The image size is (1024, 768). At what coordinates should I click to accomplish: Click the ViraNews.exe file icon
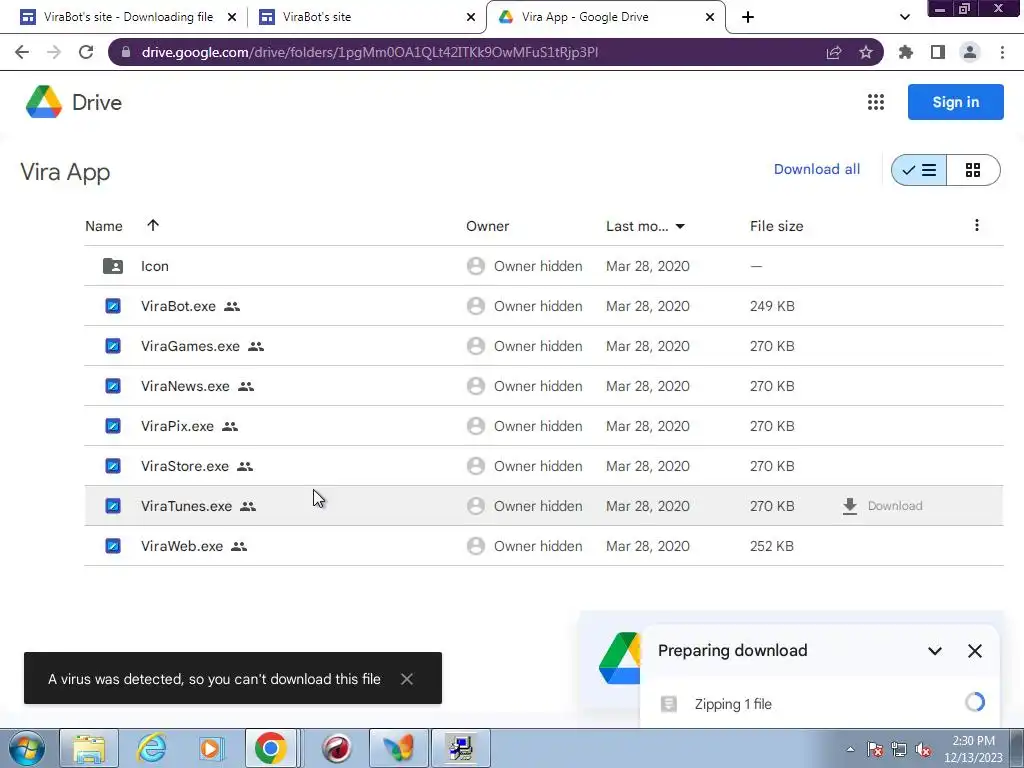click(x=112, y=386)
